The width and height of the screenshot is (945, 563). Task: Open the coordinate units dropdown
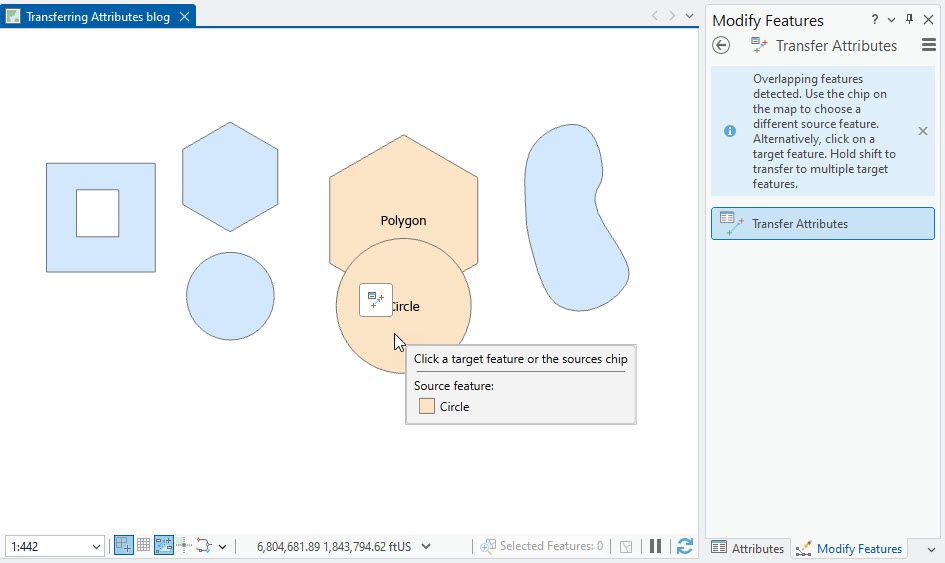coord(426,547)
